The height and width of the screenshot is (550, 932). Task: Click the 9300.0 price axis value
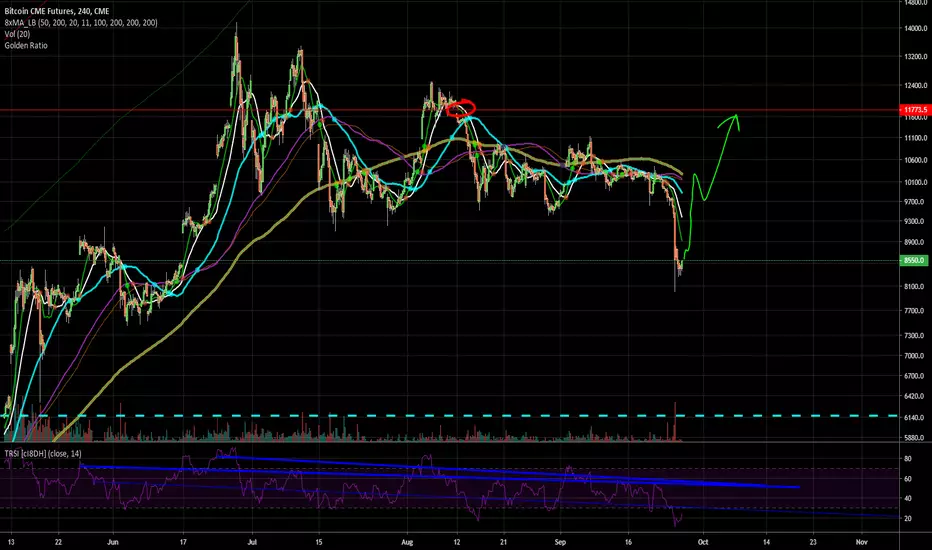tap(914, 221)
